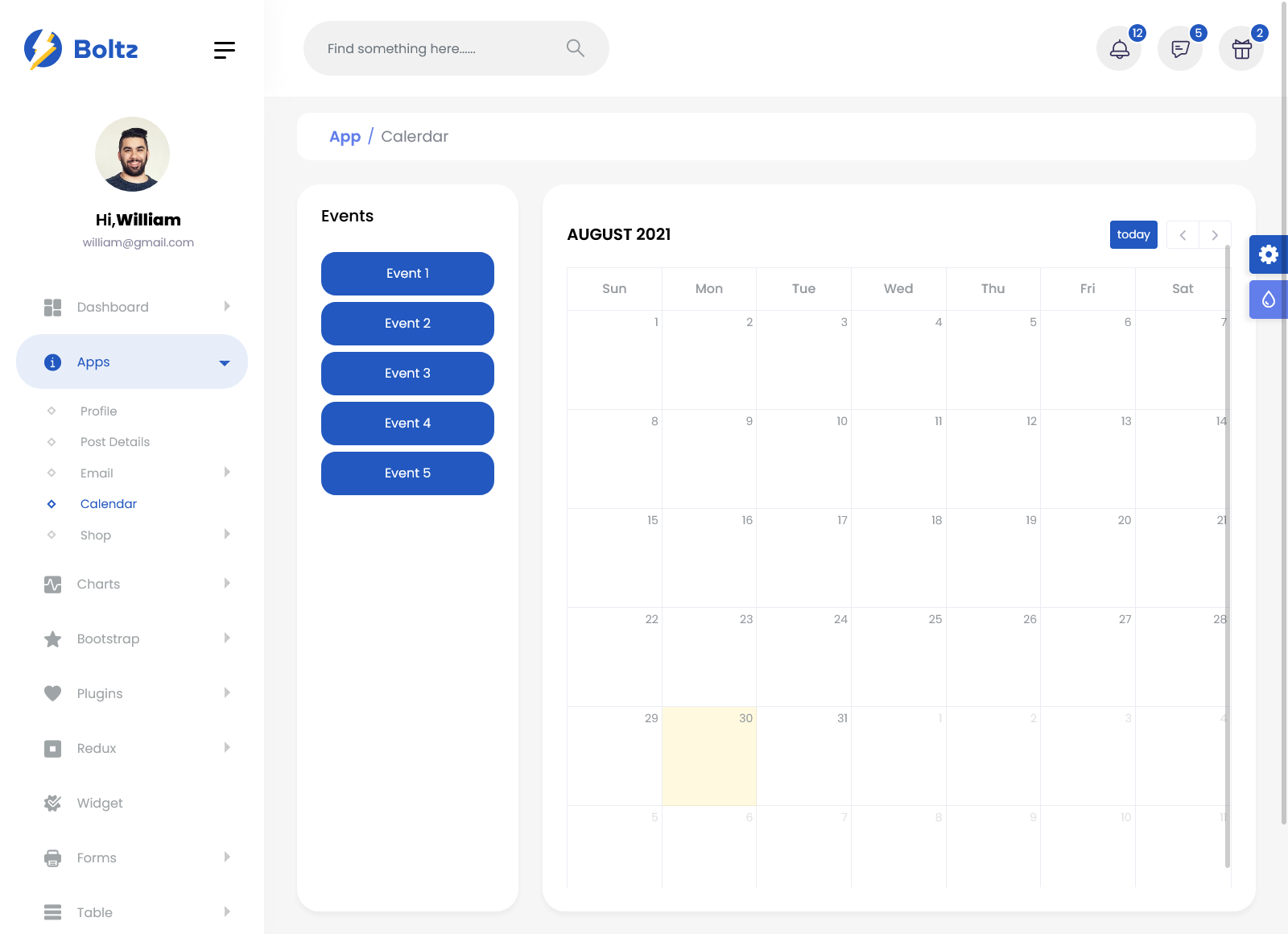Viewport: 1288px width, 934px height.
Task: Select August 12 on calendar
Action: pyautogui.click(x=993, y=459)
